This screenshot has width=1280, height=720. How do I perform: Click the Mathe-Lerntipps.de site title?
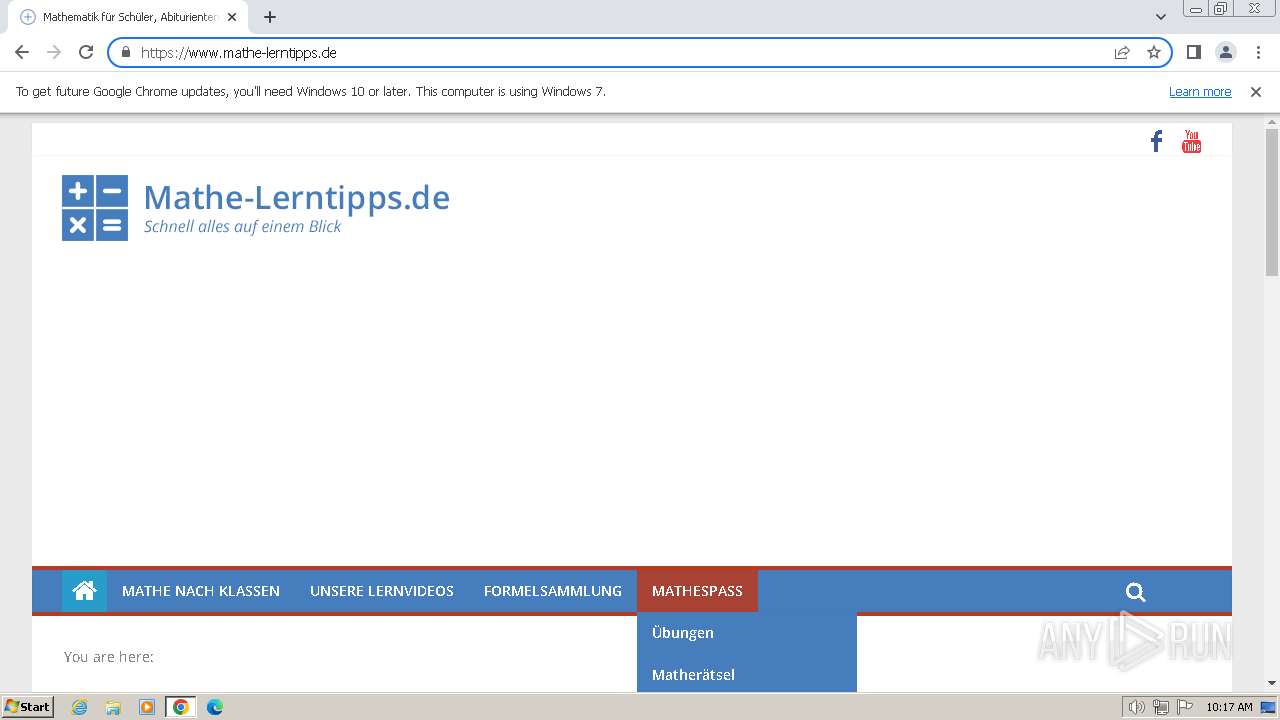[x=297, y=197]
